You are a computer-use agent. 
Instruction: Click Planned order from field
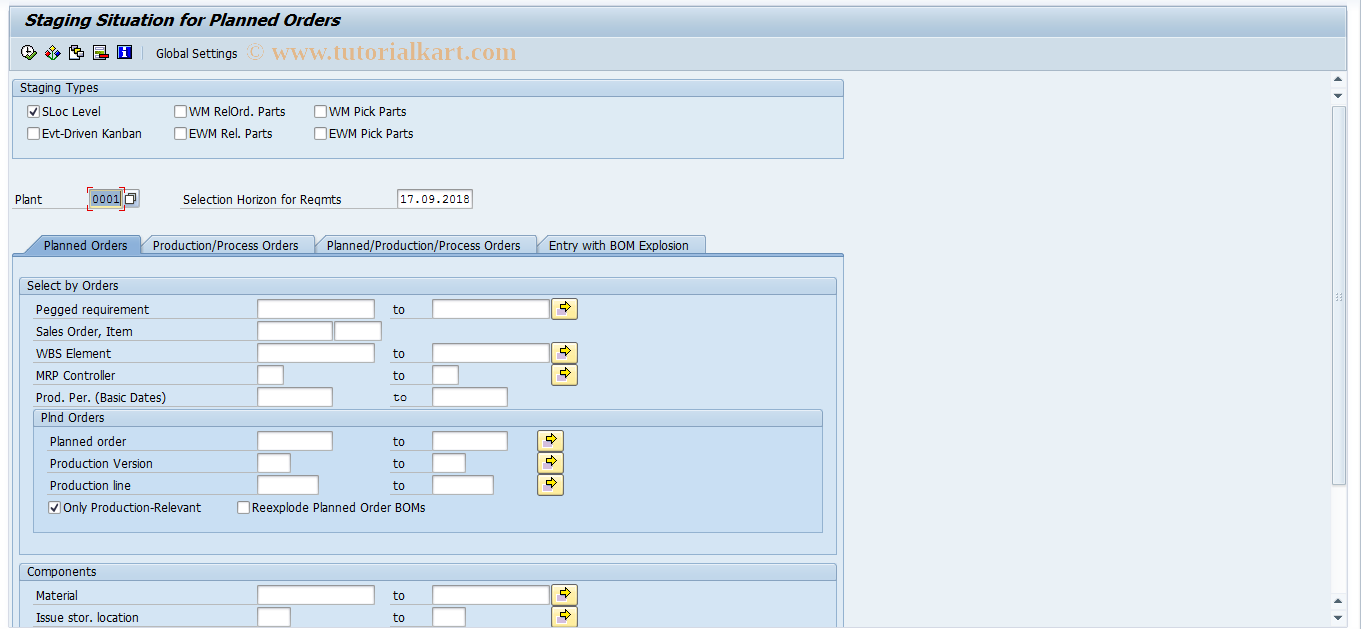coord(295,441)
